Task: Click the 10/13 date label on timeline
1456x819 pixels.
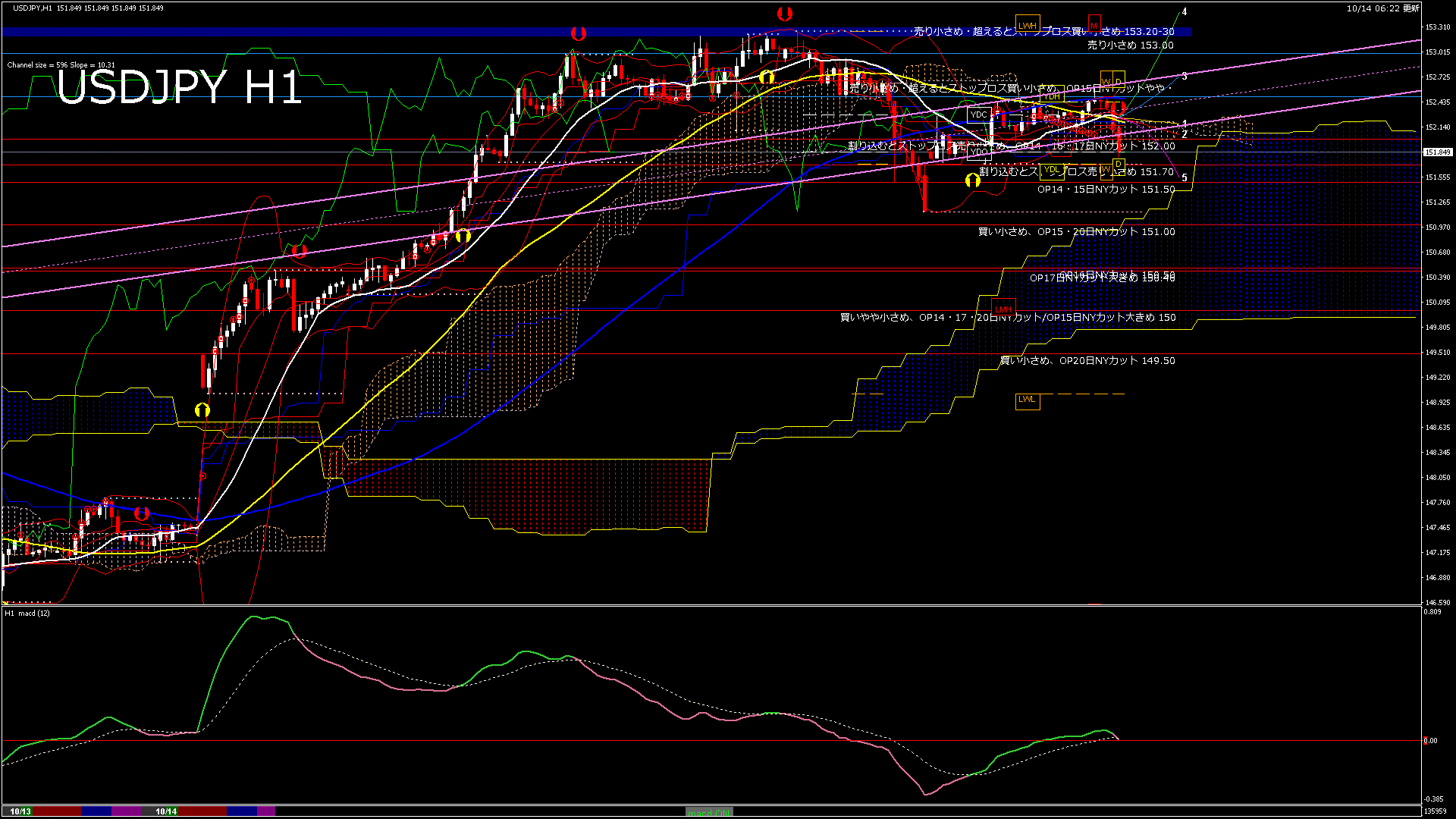Action: (x=20, y=811)
